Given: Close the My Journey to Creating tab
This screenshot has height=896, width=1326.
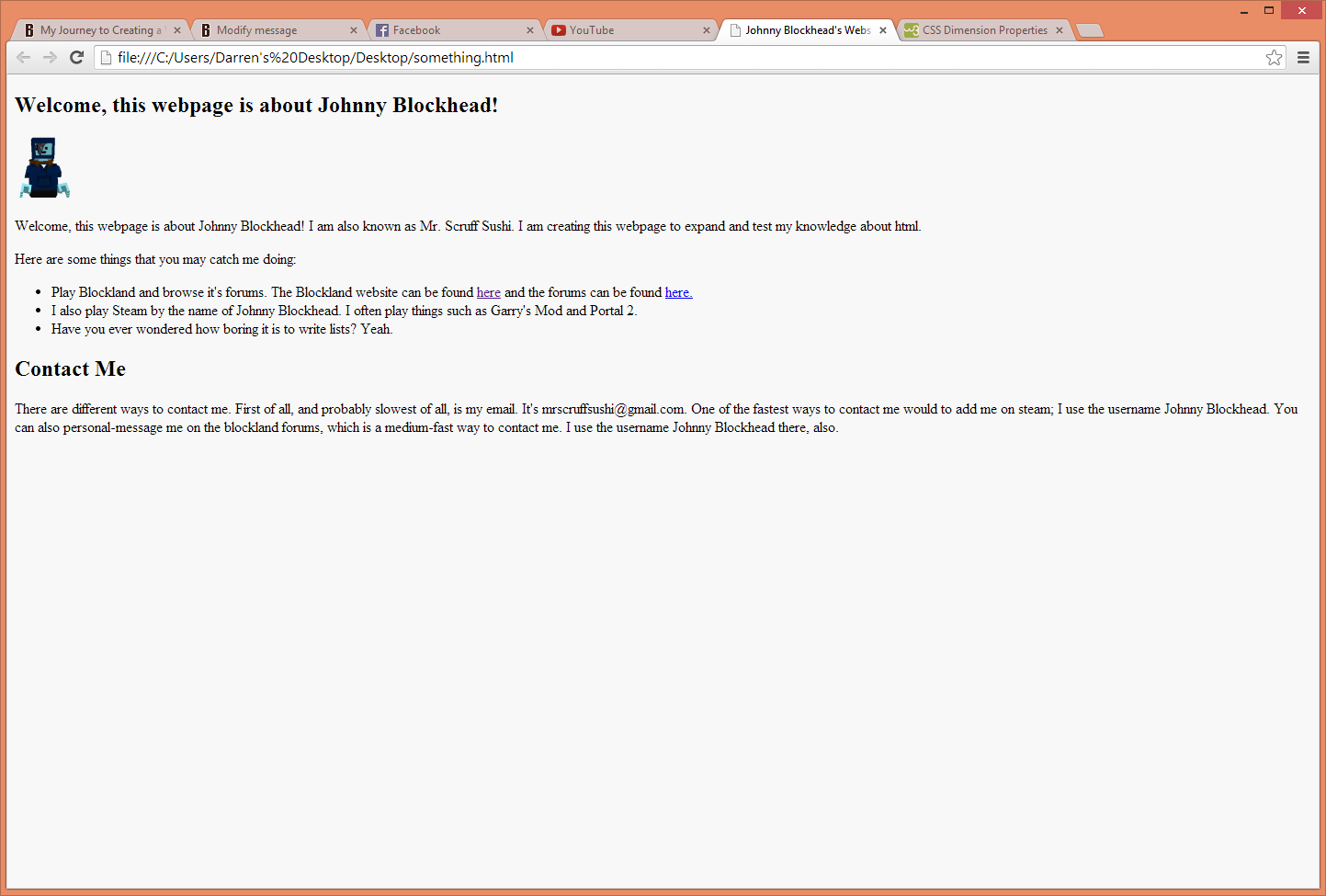Looking at the screenshot, I should click(x=177, y=30).
